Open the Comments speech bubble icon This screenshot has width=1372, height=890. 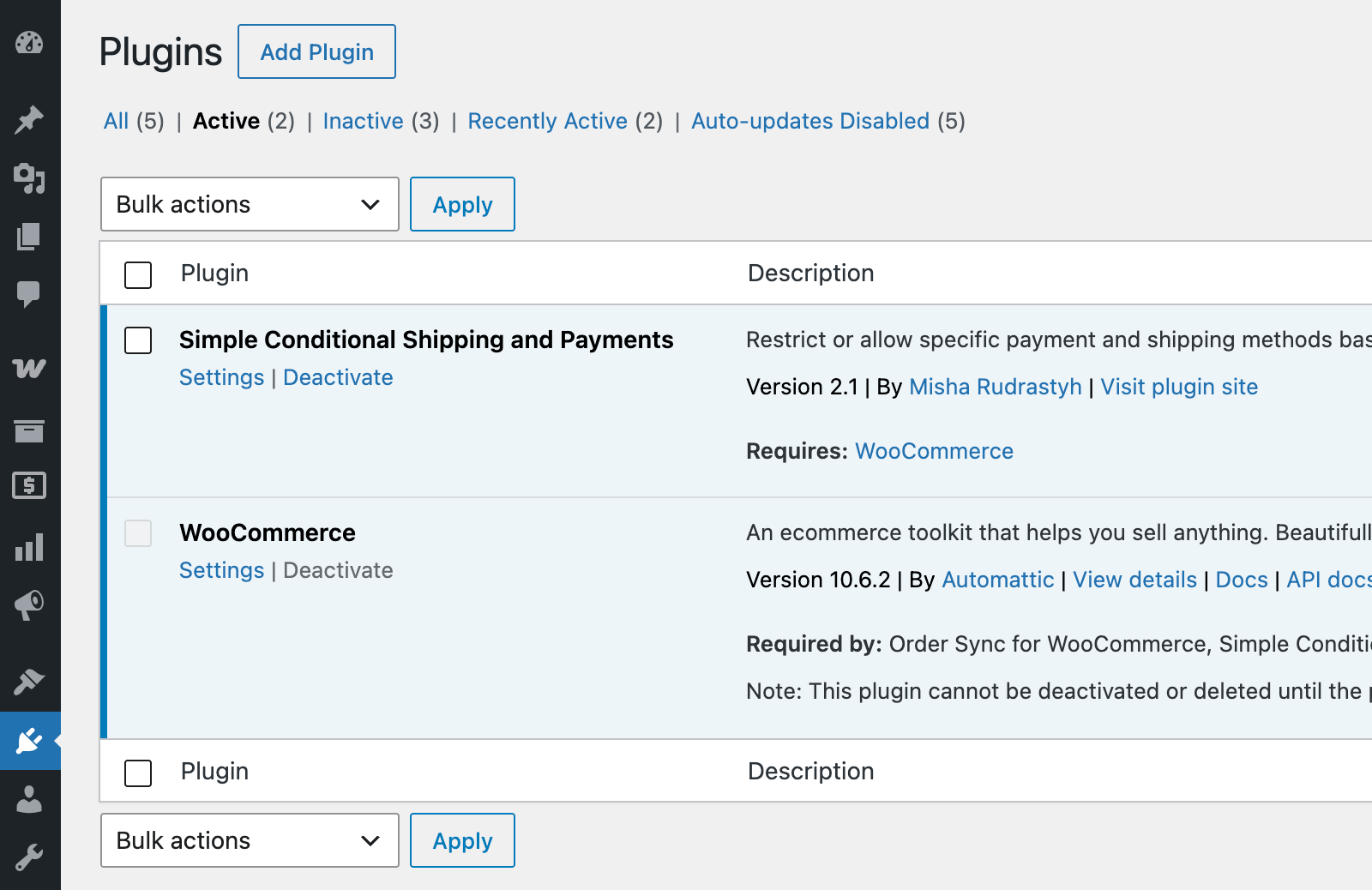click(x=29, y=294)
